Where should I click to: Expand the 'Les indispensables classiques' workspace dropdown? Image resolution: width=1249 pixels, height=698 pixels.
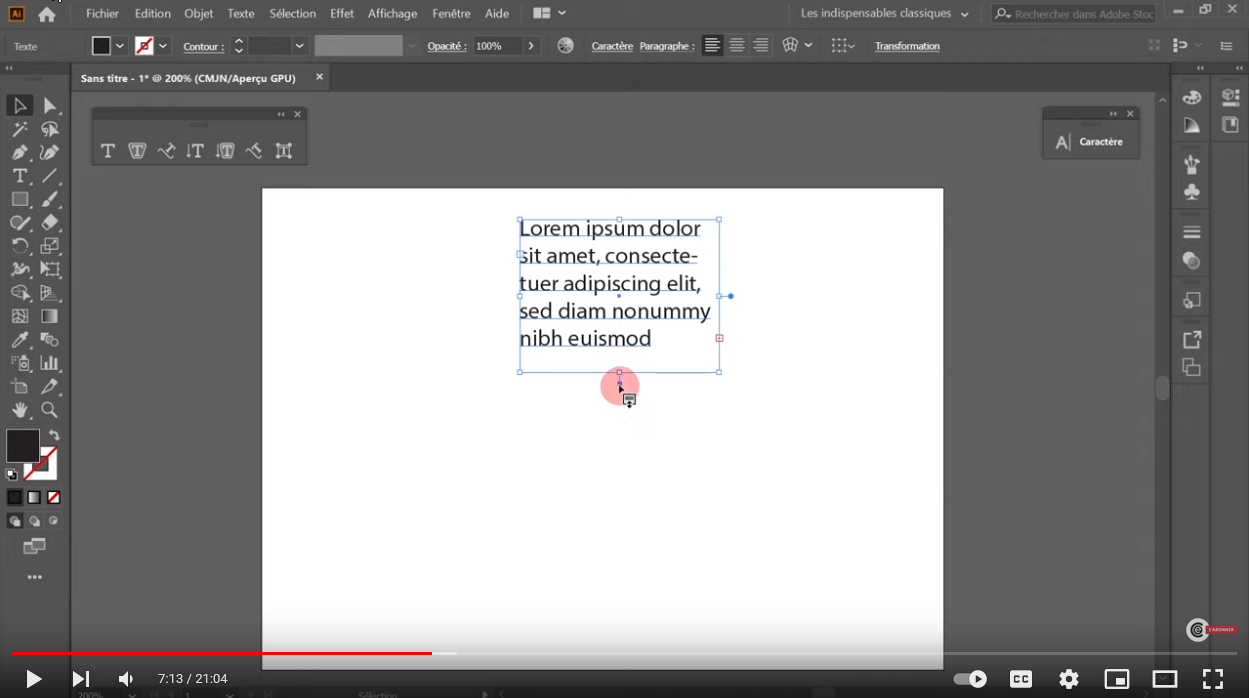964,14
